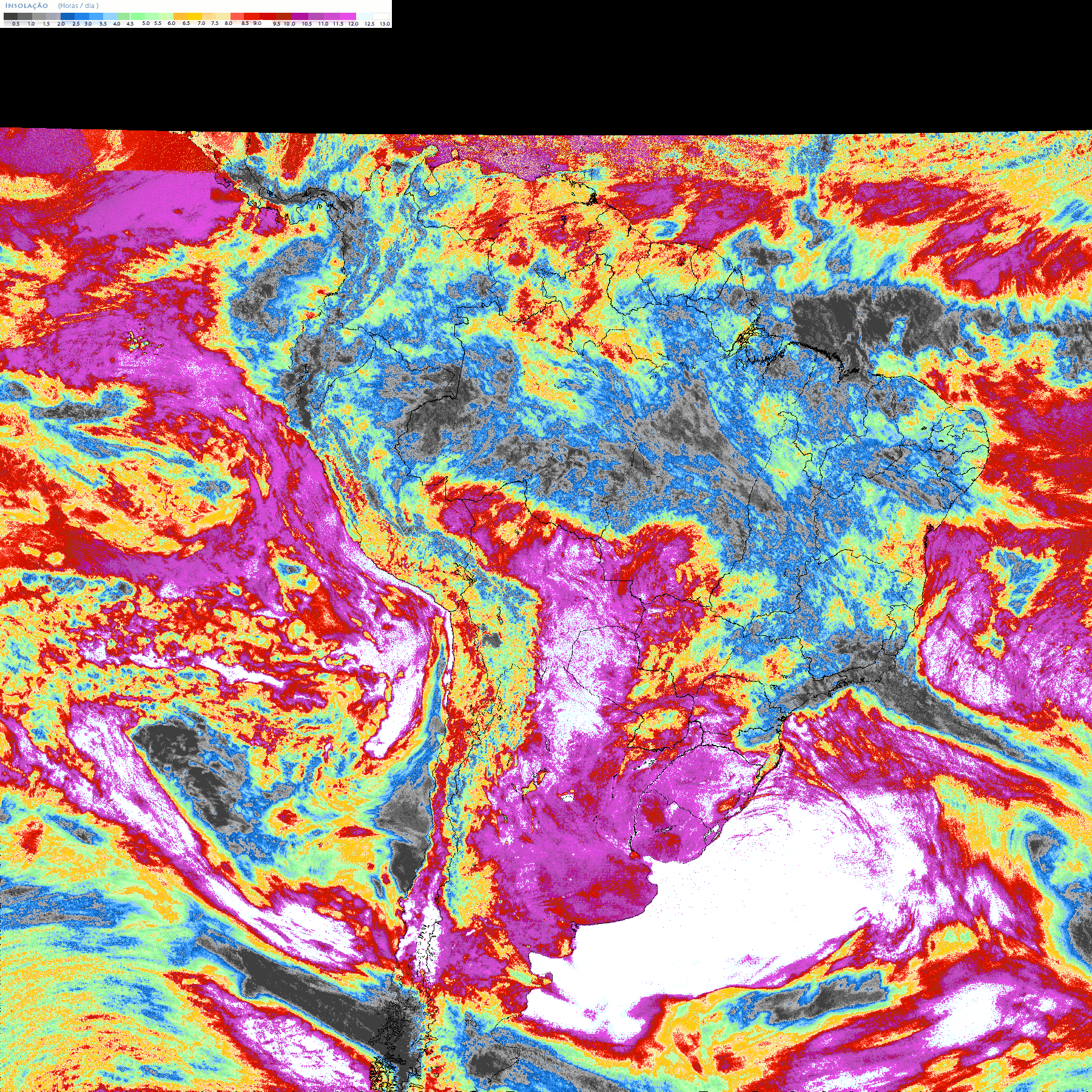Image resolution: width=1092 pixels, height=1092 pixels.
Task: Click the '4.5' legend value
Action: 130,24
